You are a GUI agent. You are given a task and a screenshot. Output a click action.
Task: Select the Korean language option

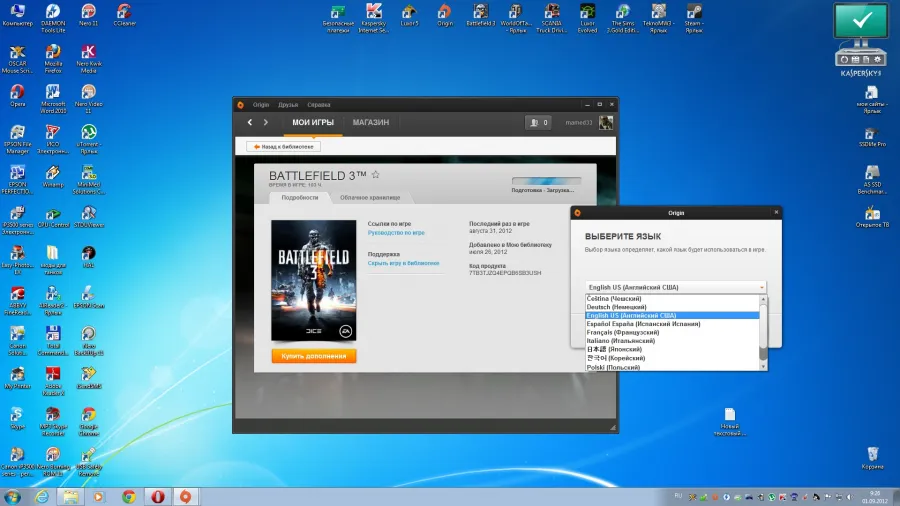(x=672, y=358)
